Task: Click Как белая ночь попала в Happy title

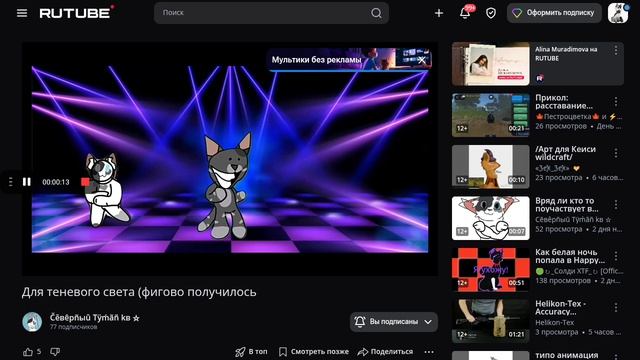Action: (x=570, y=256)
